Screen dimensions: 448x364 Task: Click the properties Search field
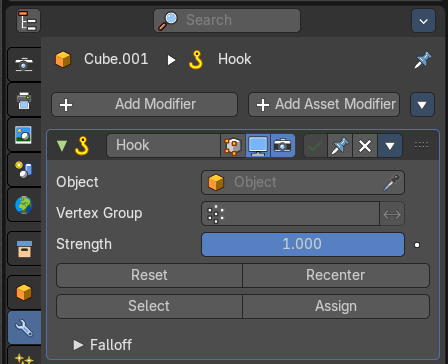pyautogui.click(x=227, y=20)
